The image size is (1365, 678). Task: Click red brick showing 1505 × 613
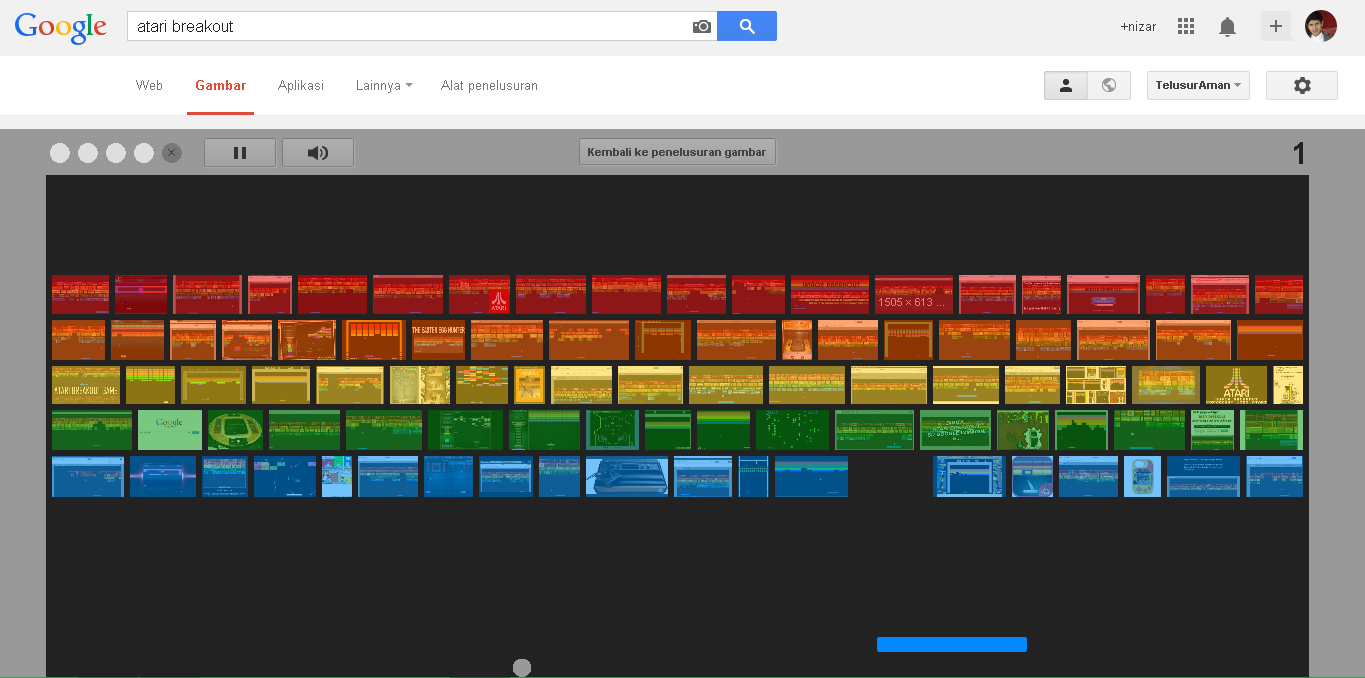coord(914,295)
